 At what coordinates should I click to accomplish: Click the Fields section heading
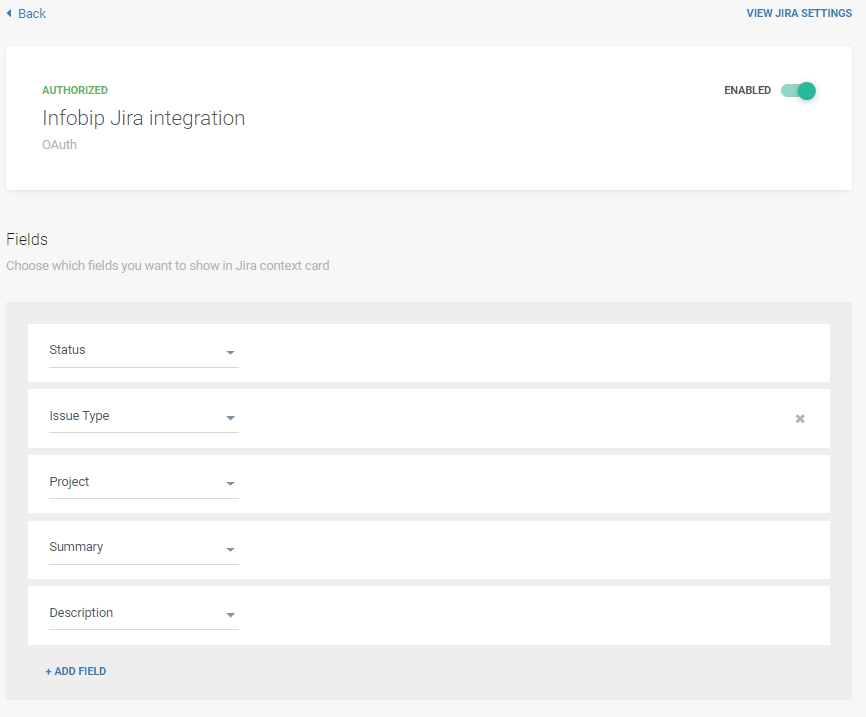point(27,240)
